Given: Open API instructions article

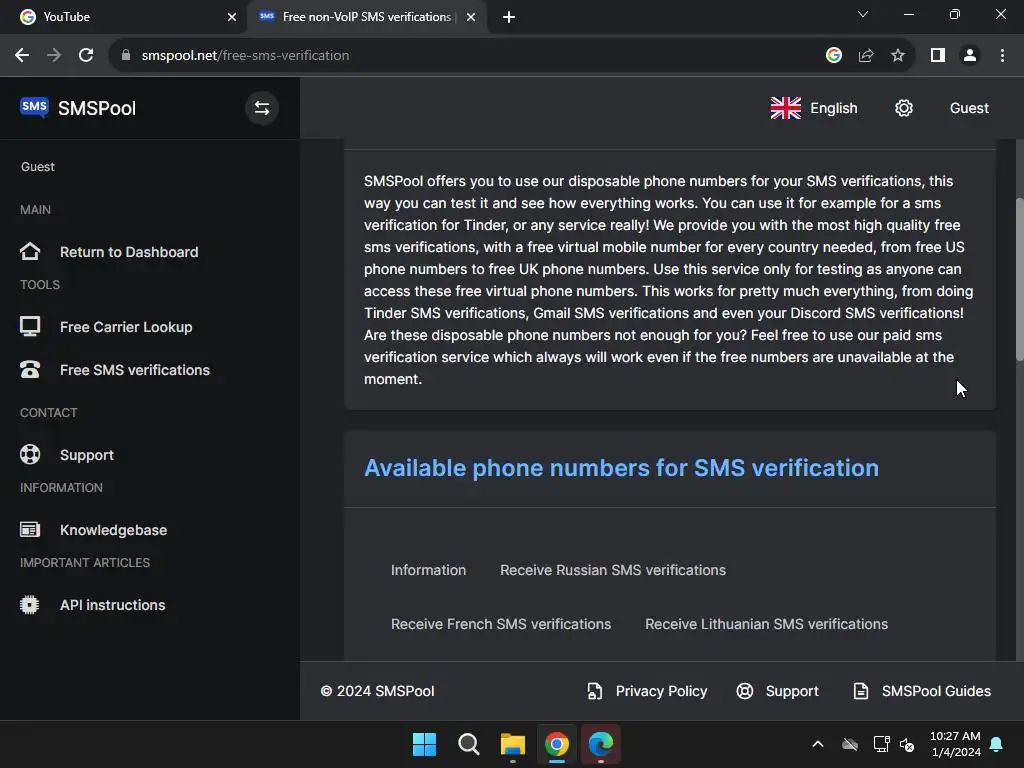Looking at the screenshot, I should [112, 605].
